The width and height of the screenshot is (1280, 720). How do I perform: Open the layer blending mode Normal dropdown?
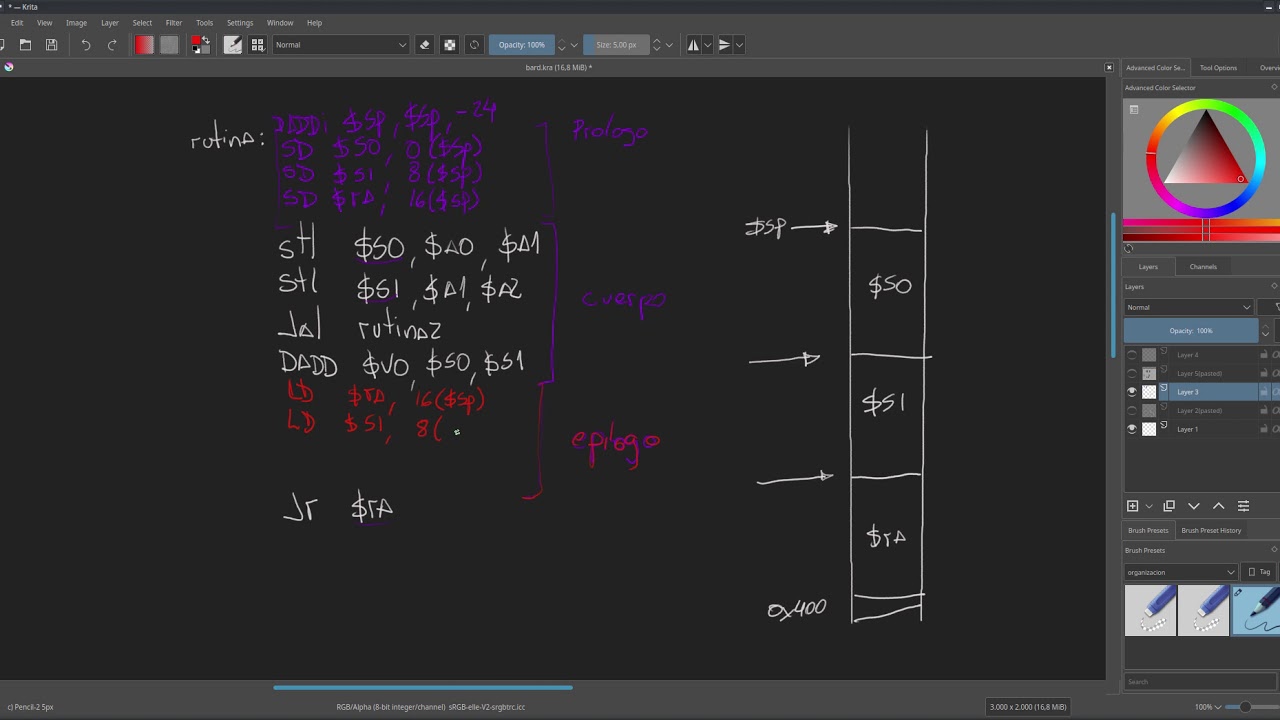(1189, 307)
